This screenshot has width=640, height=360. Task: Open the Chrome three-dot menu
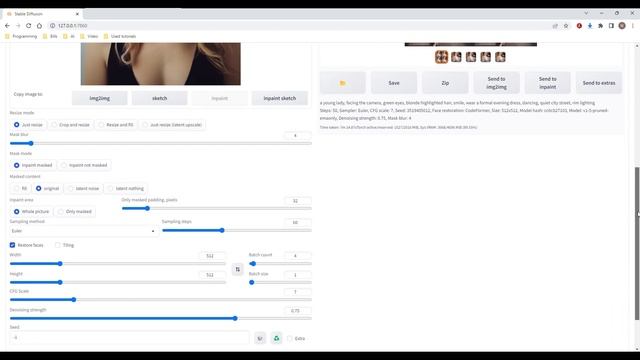[x=633, y=26]
